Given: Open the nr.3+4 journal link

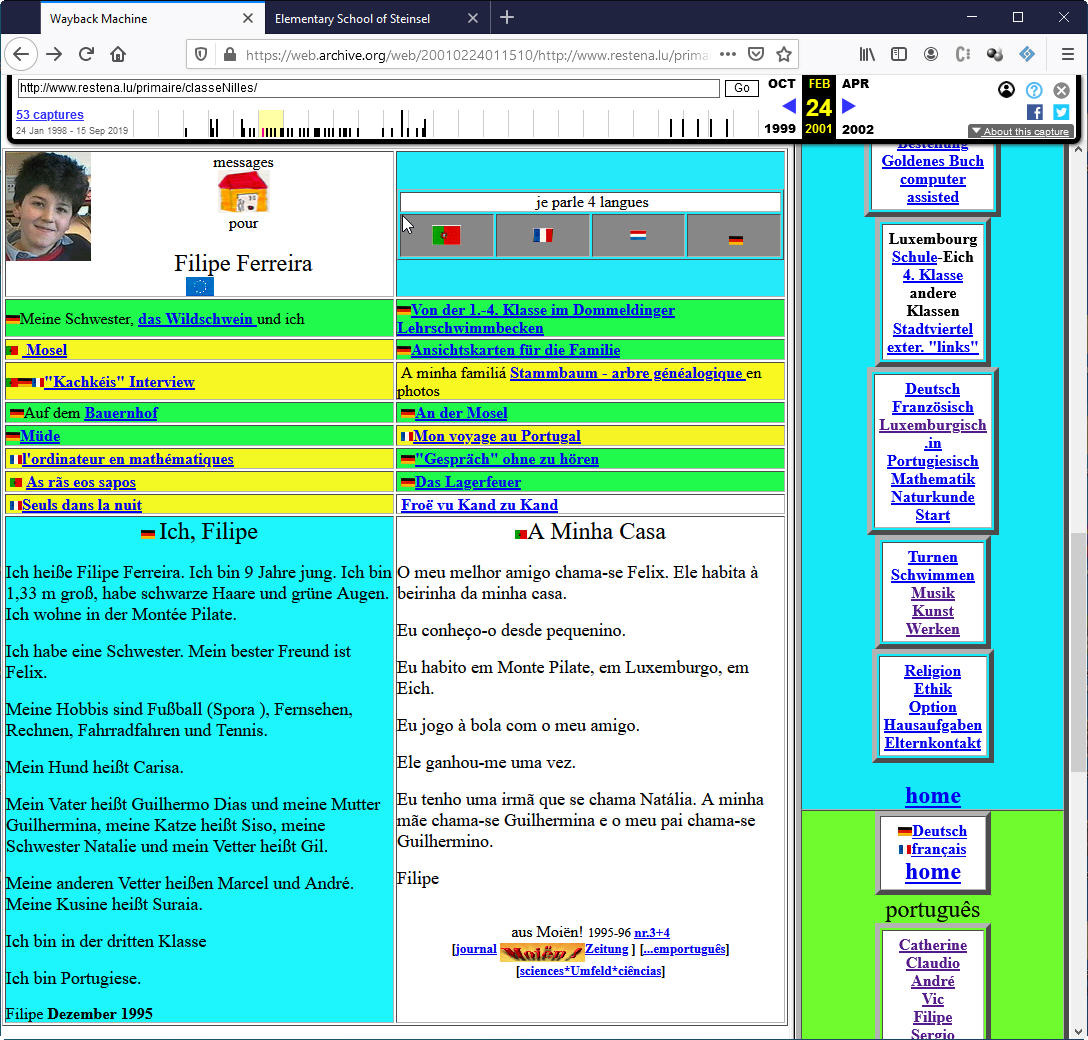Looking at the screenshot, I should point(652,932).
